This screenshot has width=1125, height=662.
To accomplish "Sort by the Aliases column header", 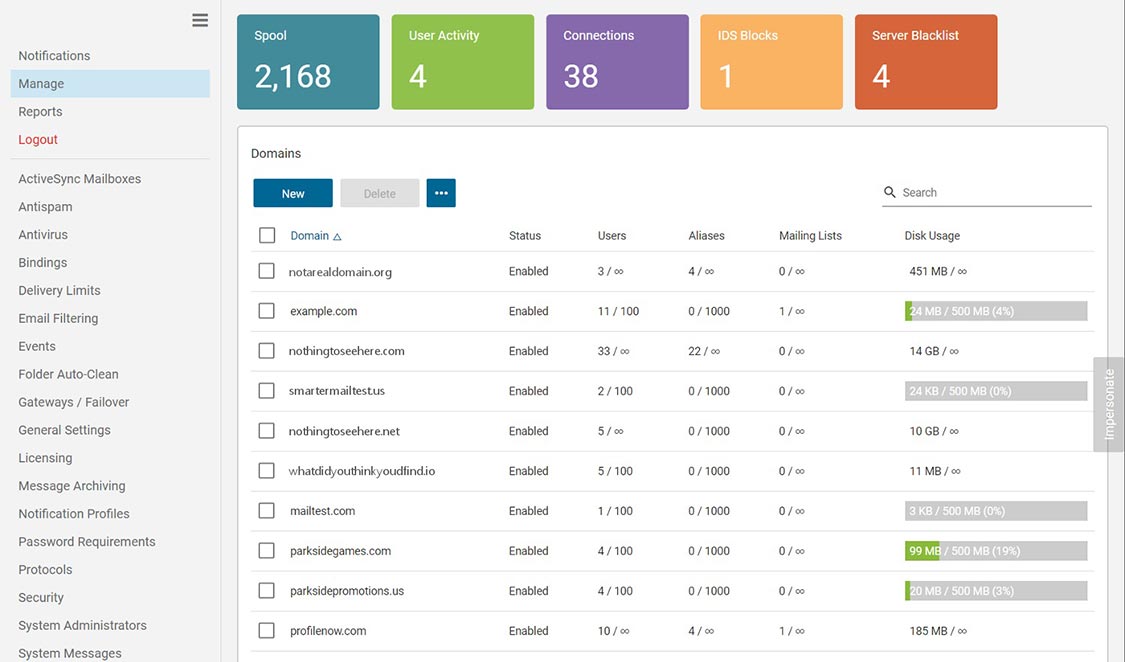I will [707, 235].
